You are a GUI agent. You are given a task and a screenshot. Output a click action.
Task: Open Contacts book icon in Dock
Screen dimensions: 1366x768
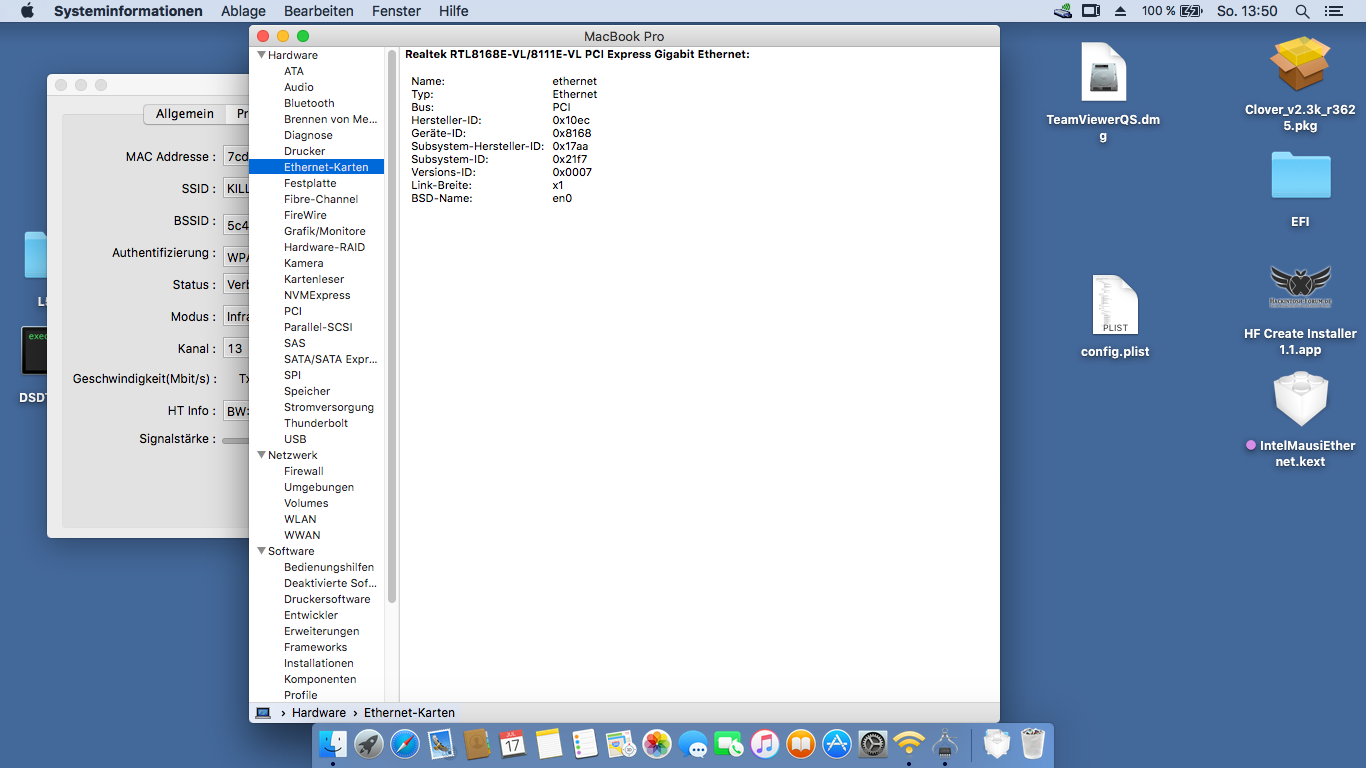(477, 744)
